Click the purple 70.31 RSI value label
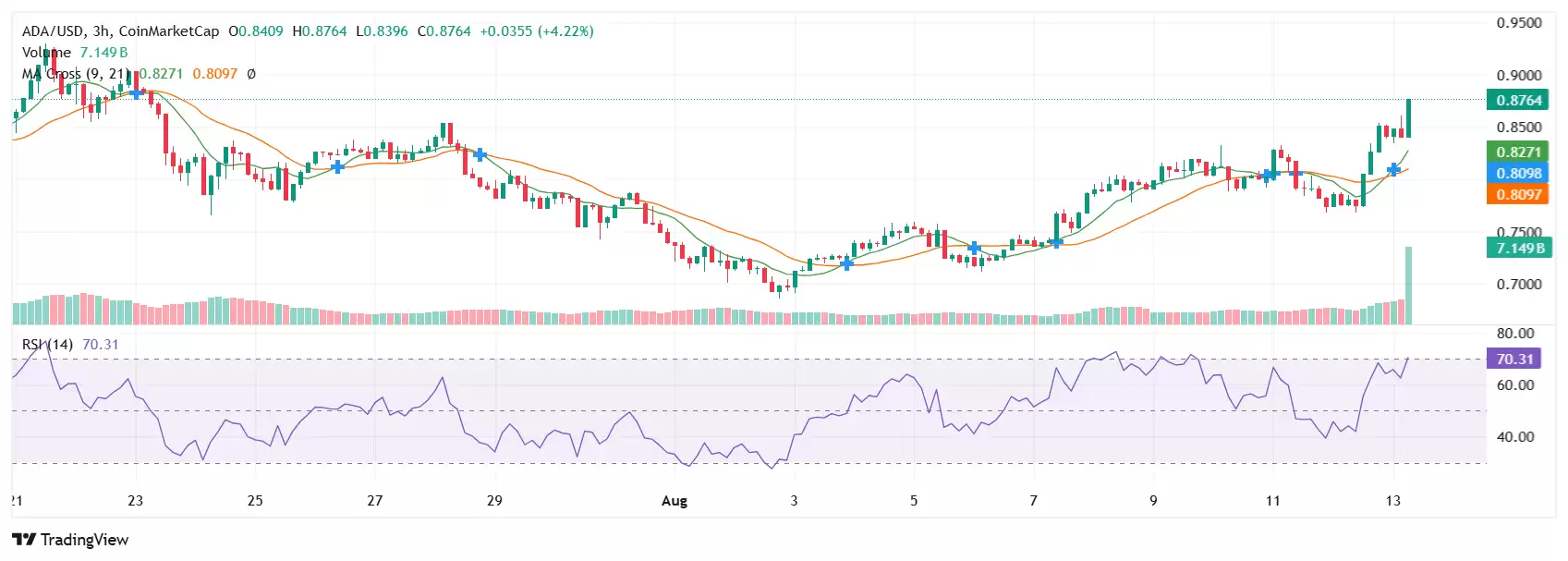The height and width of the screenshot is (561, 1568). click(1514, 359)
